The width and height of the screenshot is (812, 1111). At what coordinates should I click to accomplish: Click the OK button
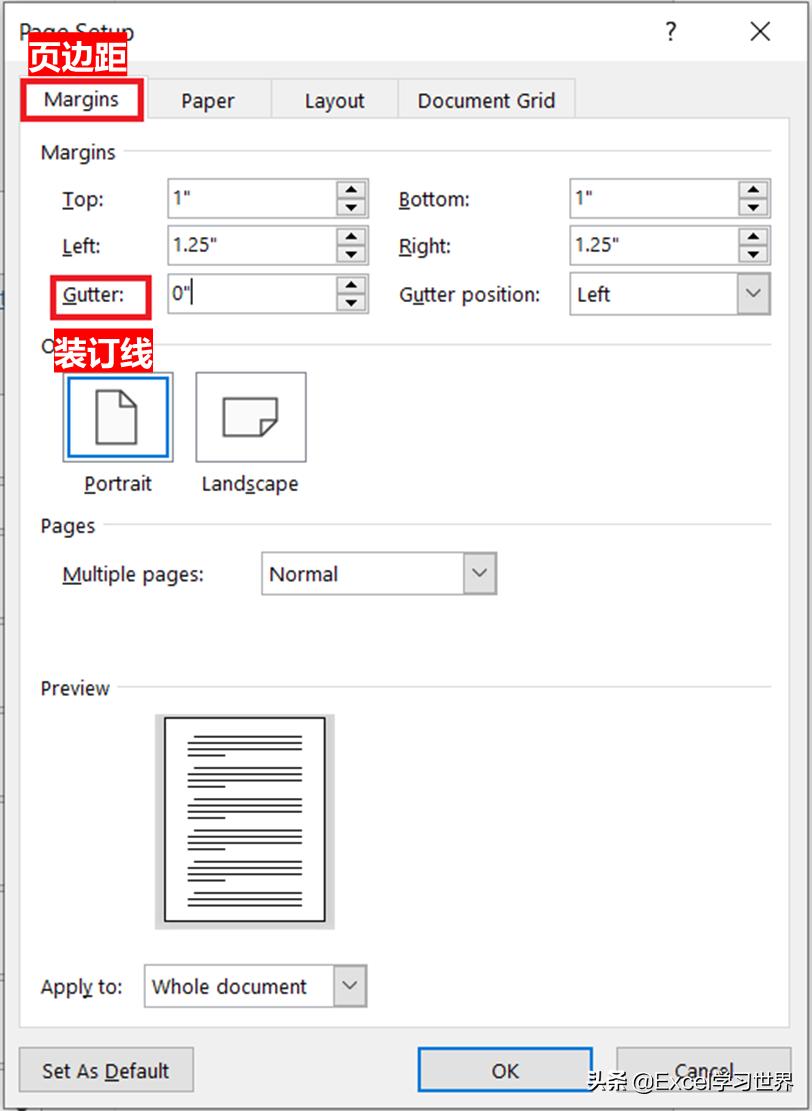pyautogui.click(x=505, y=1070)
